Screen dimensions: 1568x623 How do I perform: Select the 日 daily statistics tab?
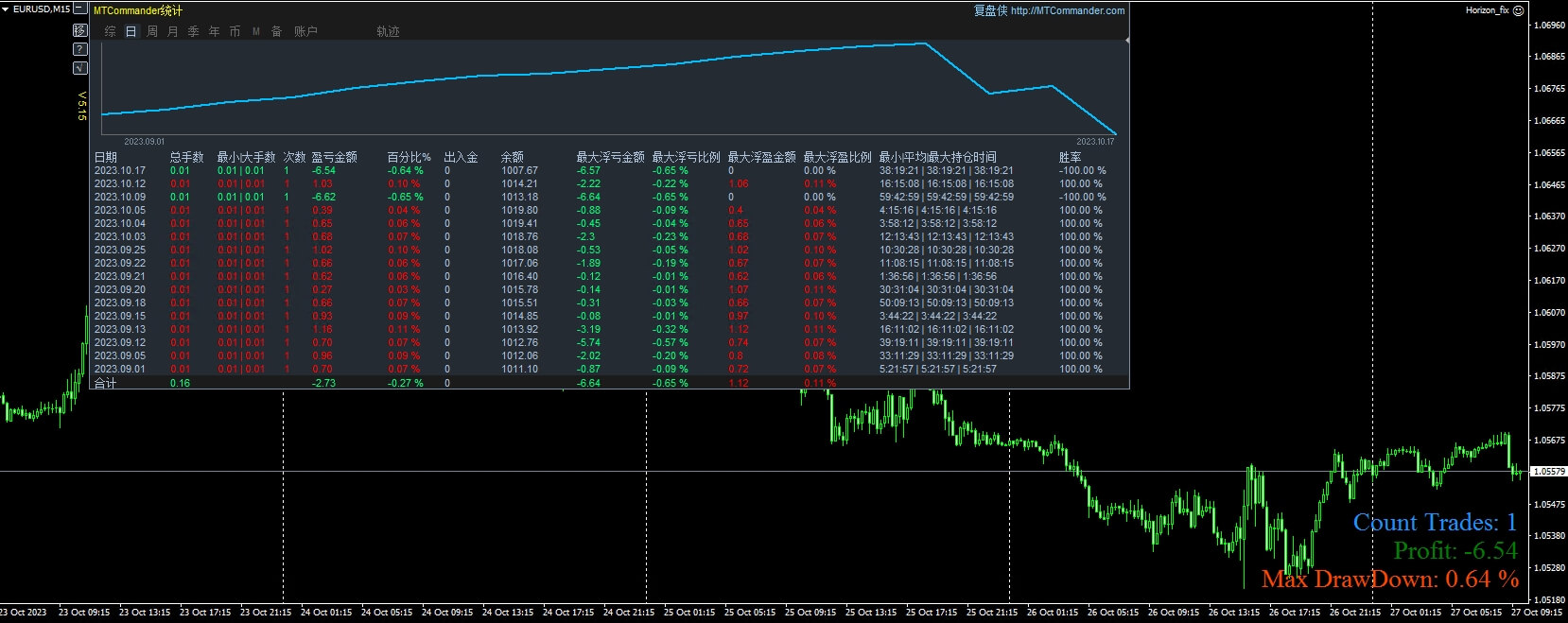click(131, 31)
